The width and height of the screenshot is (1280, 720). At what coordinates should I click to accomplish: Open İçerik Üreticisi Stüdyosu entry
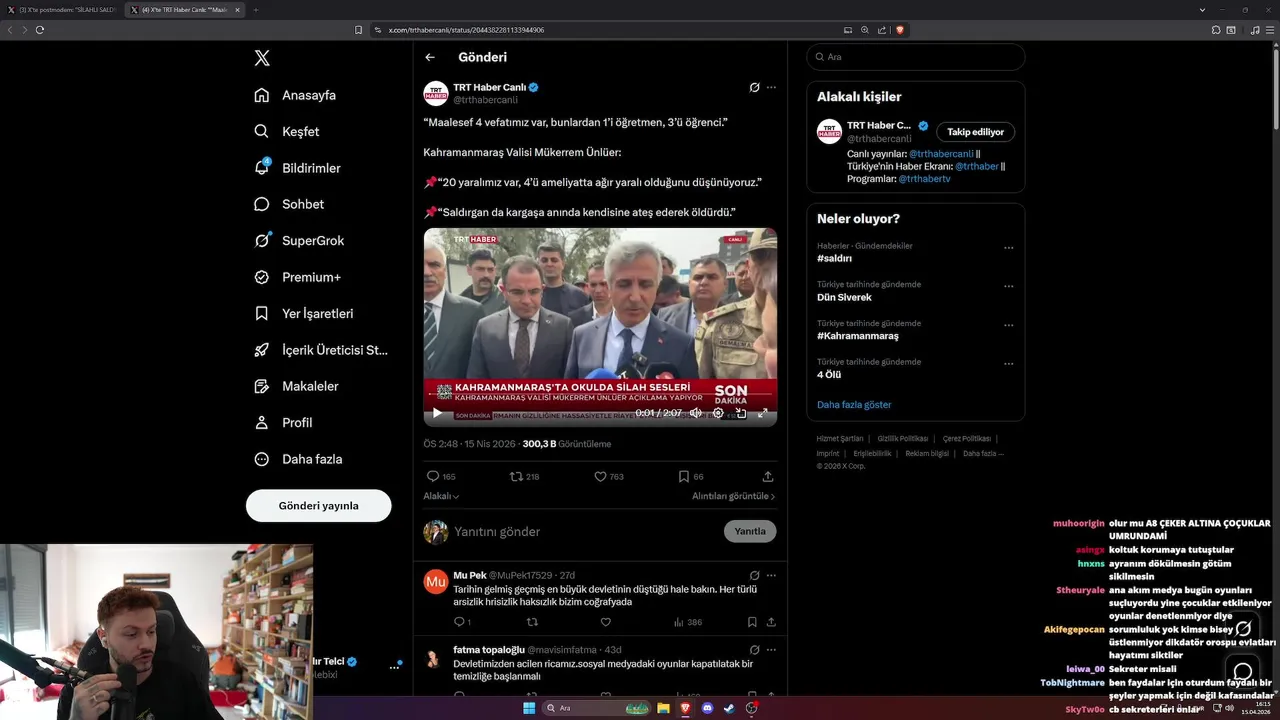[x=321, y=350]
